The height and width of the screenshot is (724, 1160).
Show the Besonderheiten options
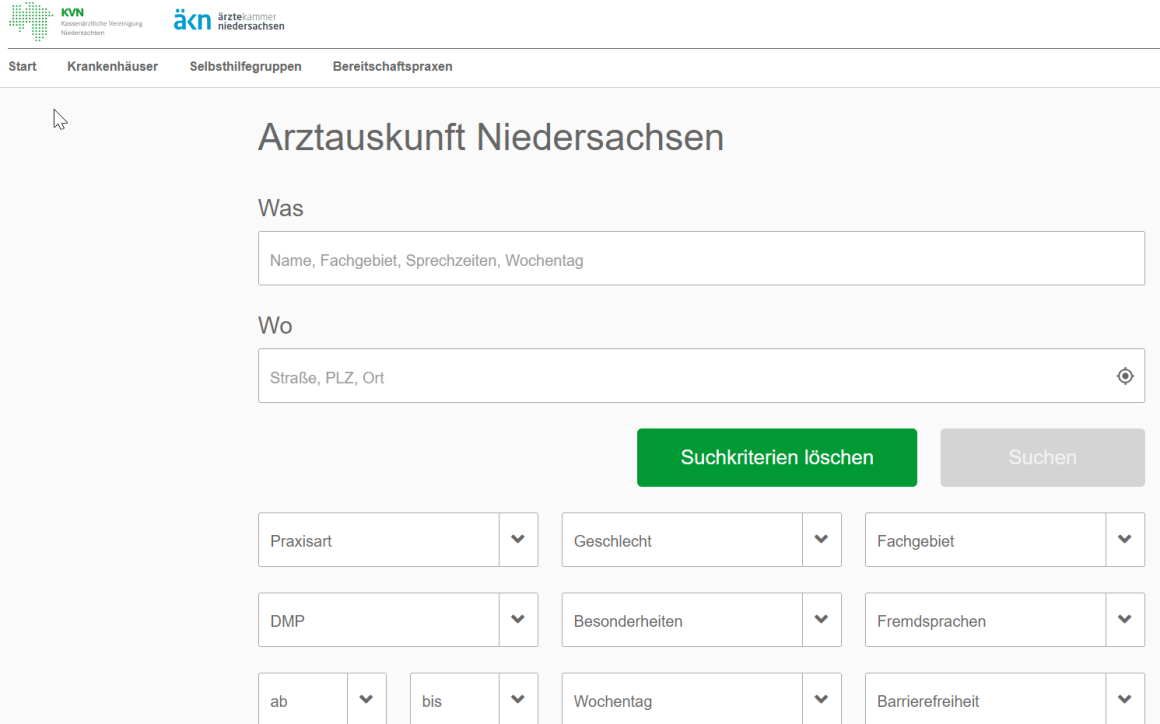[701, 620]
